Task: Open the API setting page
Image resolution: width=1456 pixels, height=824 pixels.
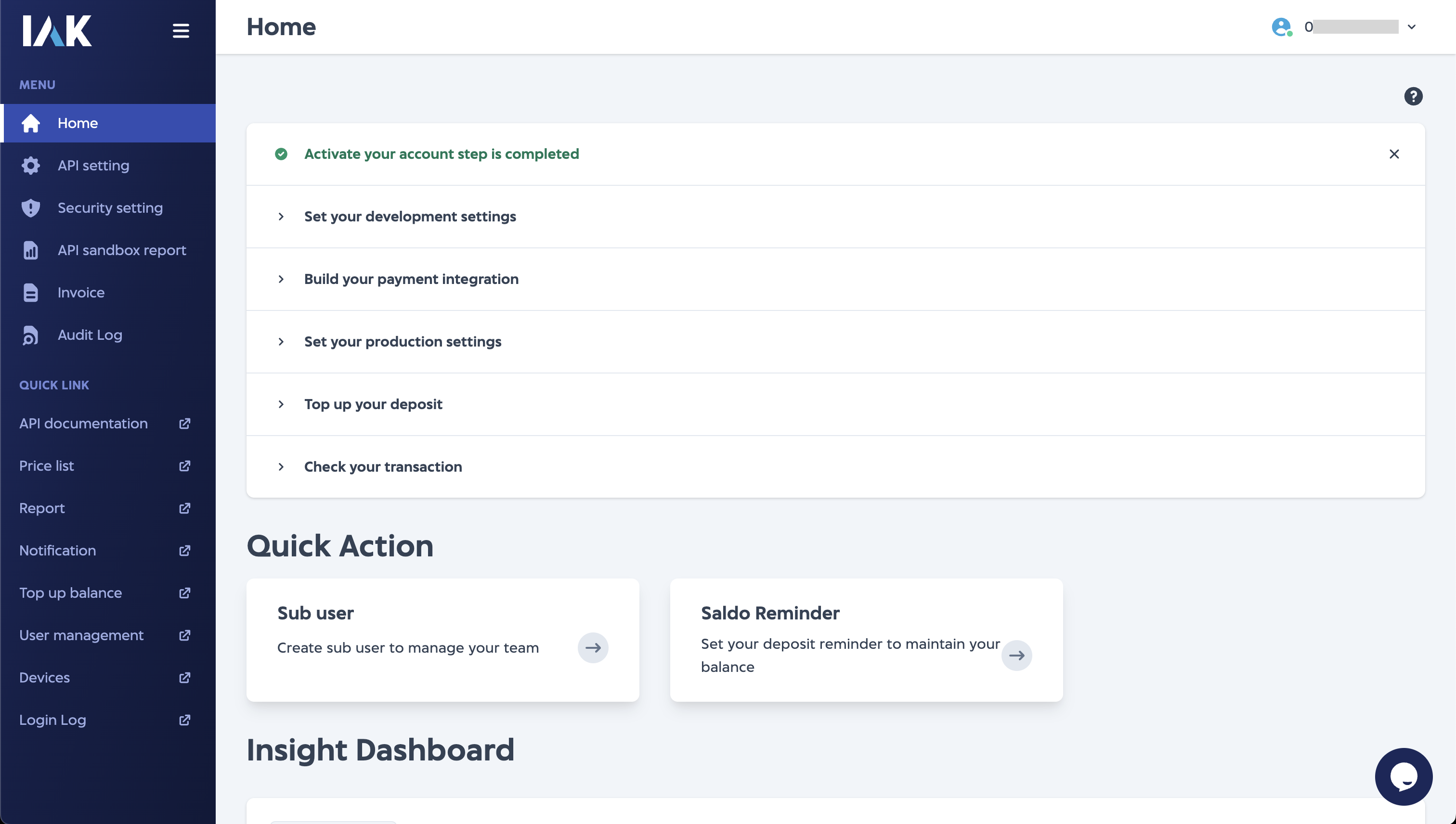Action: [93, 165]
